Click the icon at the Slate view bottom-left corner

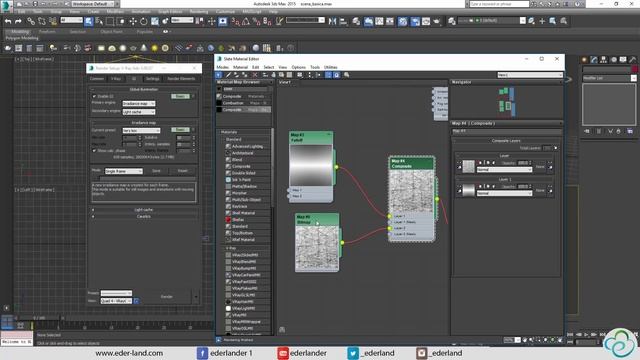(x=282, y=329)
